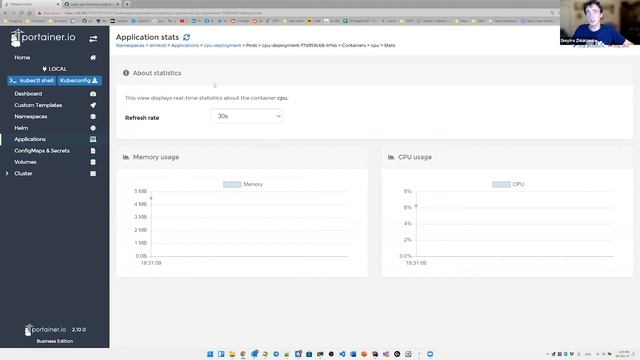
Task: Open ConfigMaps & Secrets
Action: [42, 151]
